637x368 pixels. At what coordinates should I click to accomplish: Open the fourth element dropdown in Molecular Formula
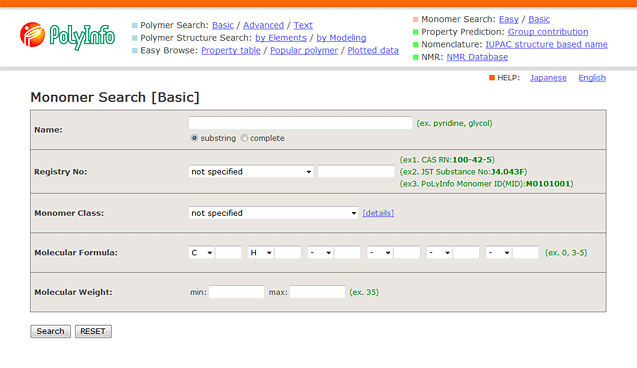tap(380, 253)
